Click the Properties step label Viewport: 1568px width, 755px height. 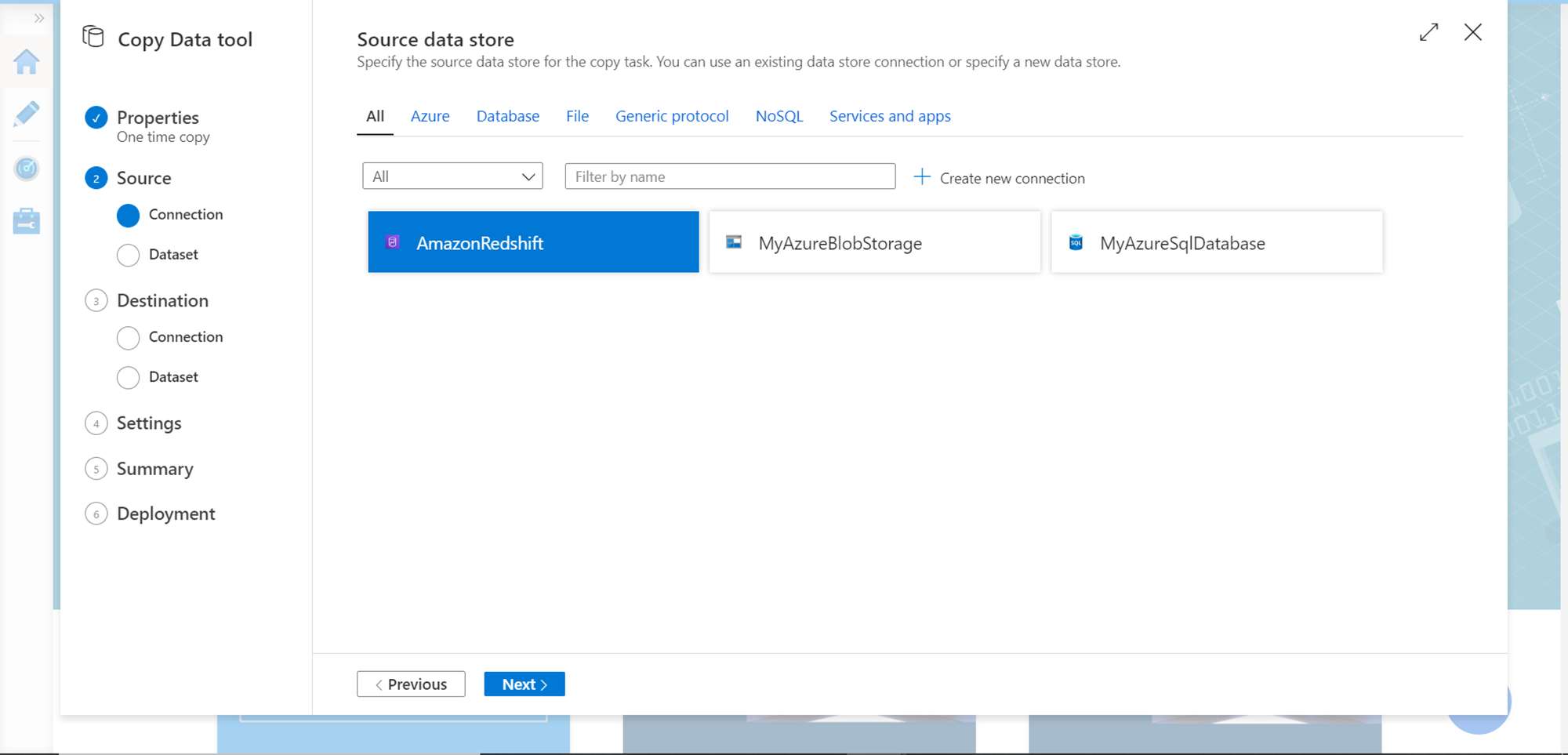(158, 118)
